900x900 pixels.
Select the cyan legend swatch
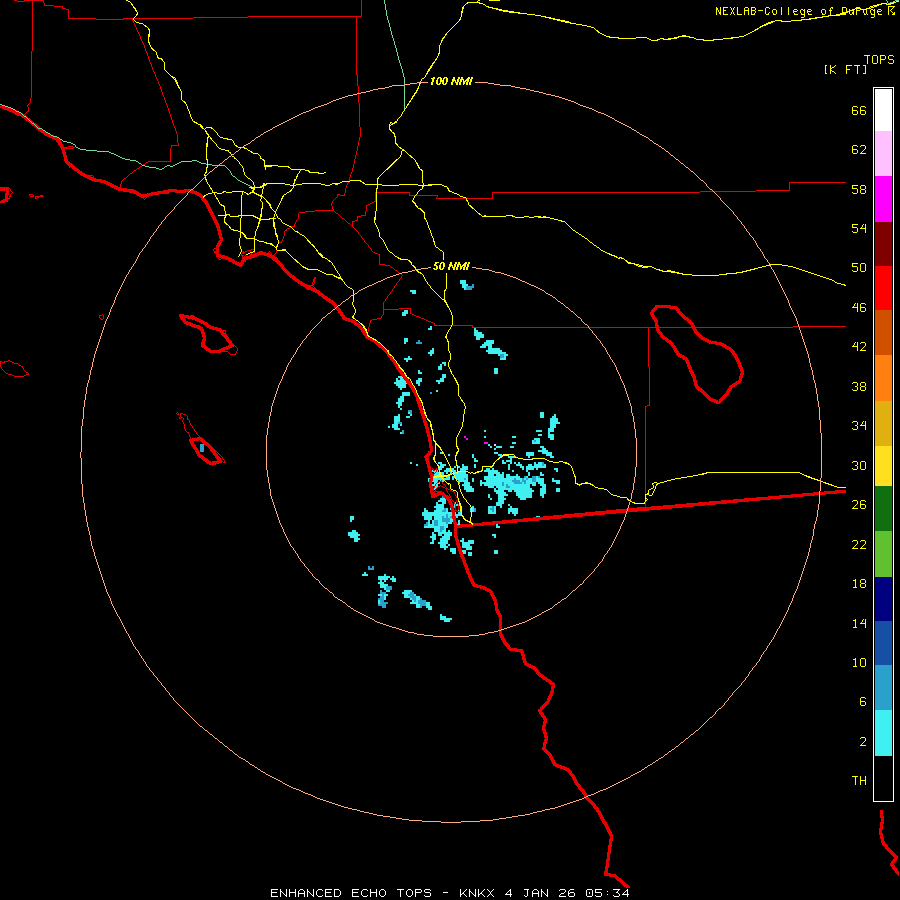pos(883,733)
